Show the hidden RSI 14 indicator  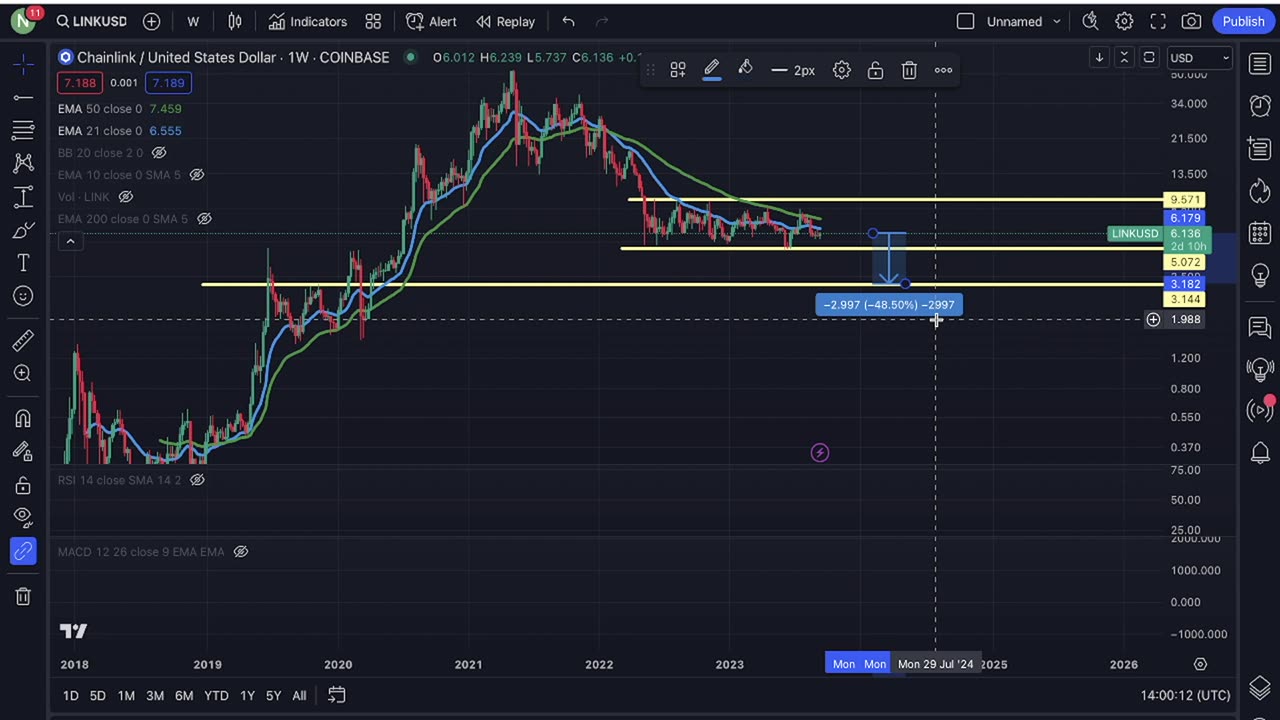point(197,480)
